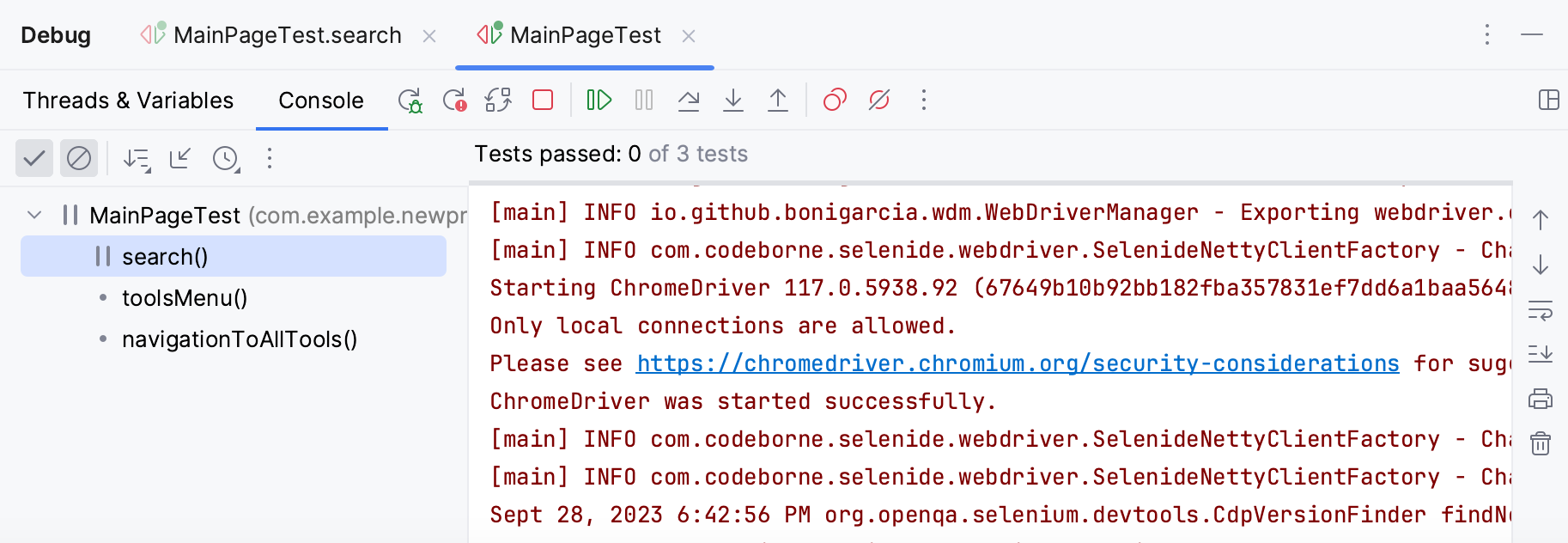The width and height of the screenshot is (1568, 543).
Task: Select the search() test in the tree
Action: [x=165, y=256]
